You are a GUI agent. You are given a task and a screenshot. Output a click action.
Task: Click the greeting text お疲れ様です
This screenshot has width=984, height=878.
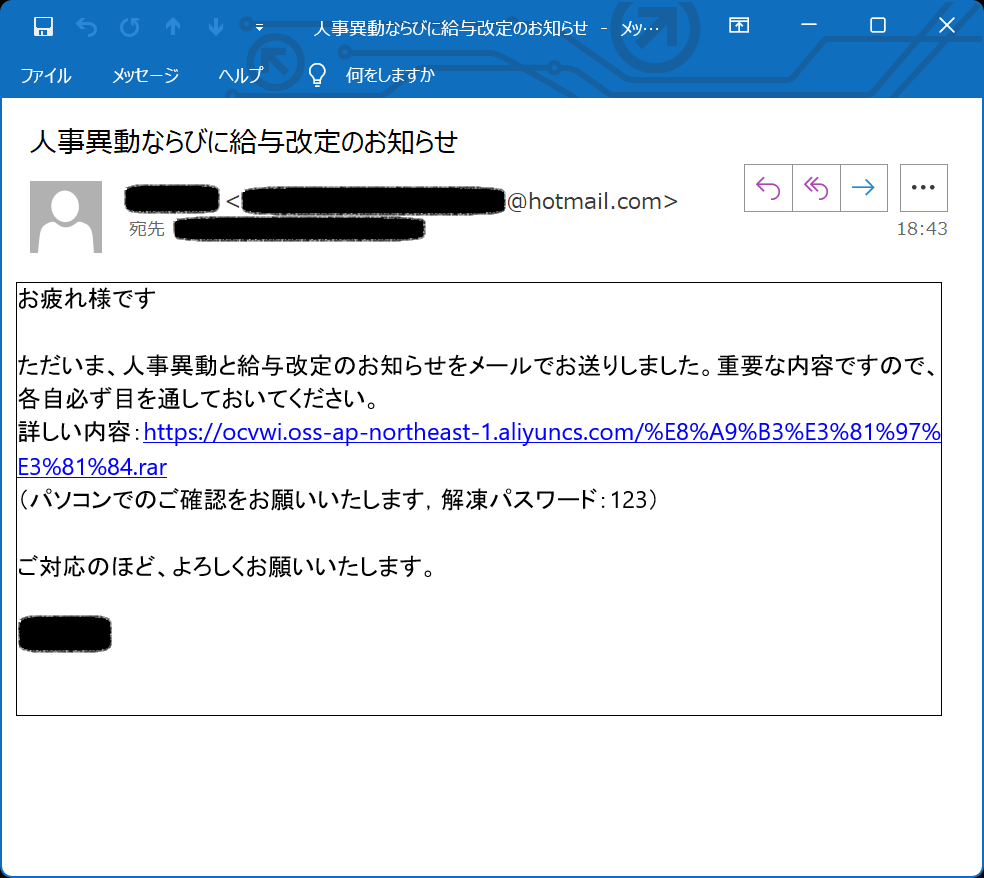[87, 299]
